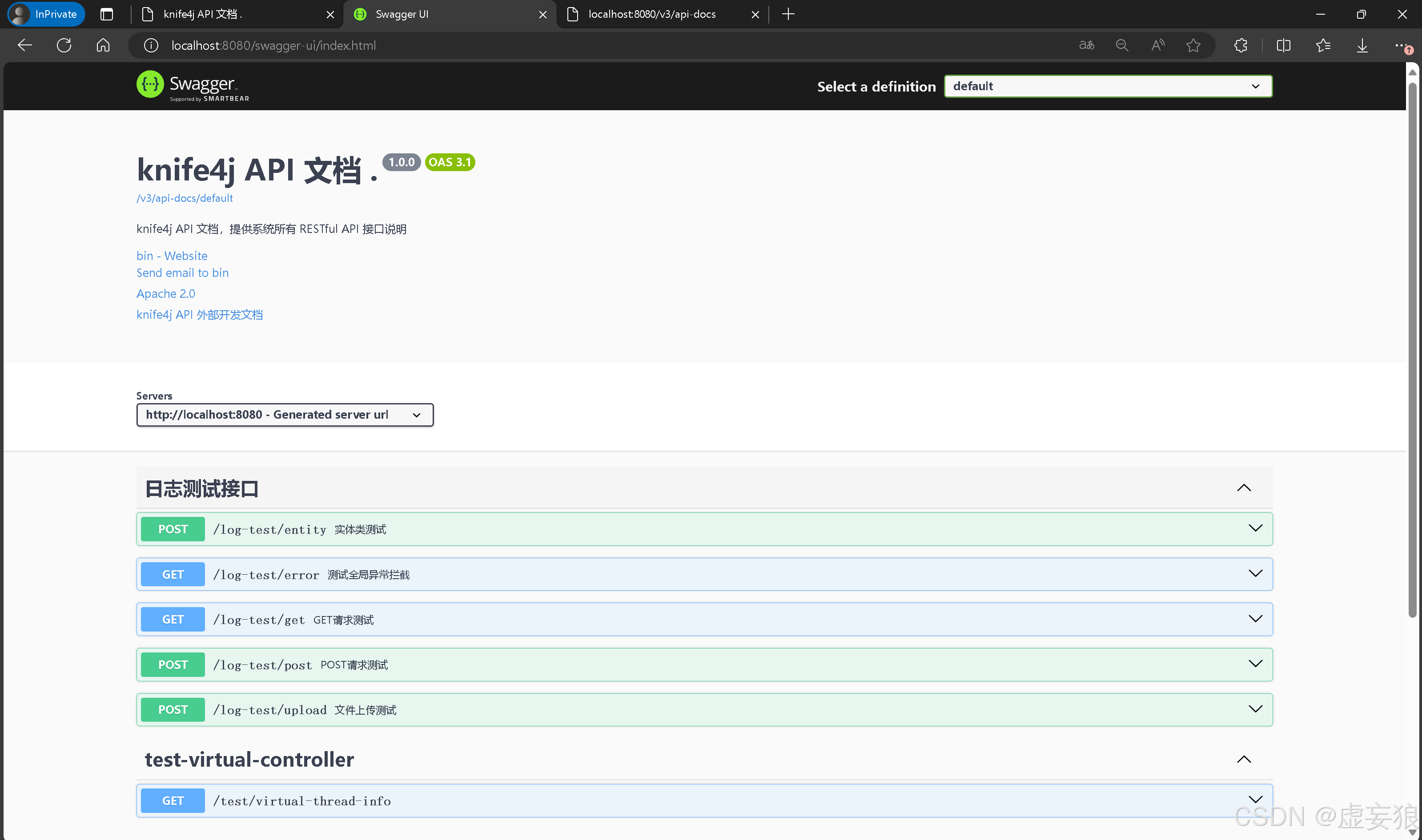
Task: Add this page to favorites via star icon
Action: pyautogui.click(x=1193, y=45)
